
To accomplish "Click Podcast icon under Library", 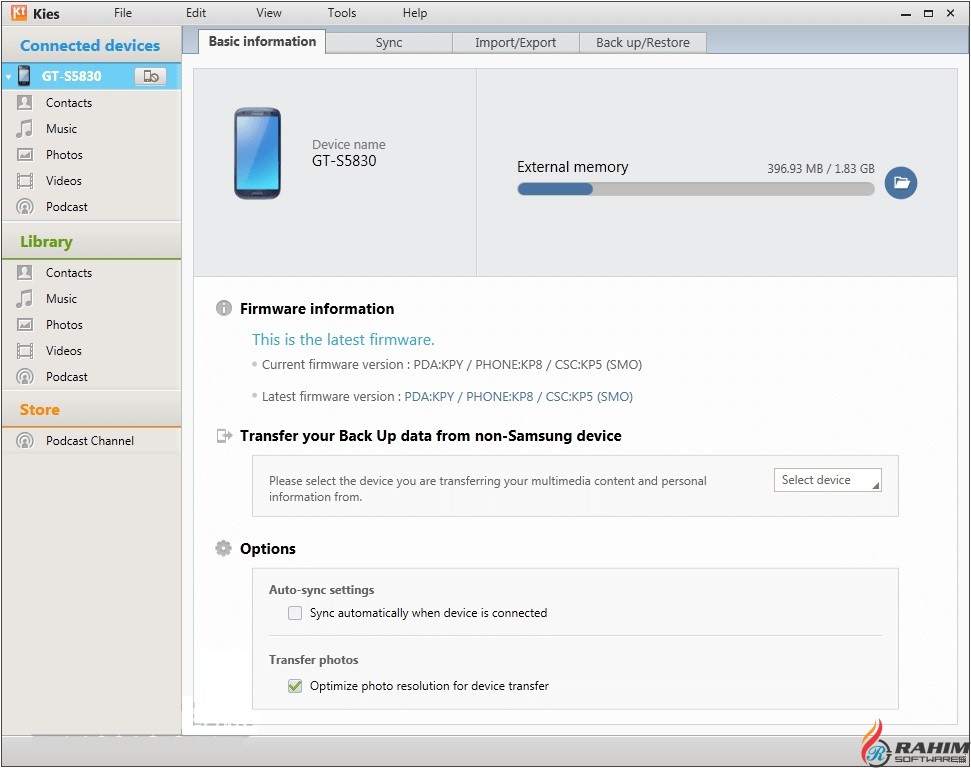I will tap(25, 376).
